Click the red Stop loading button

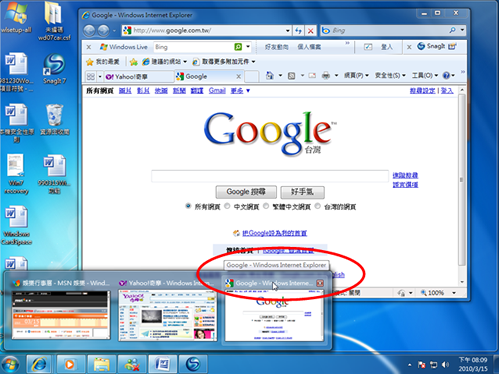(310, 31)
